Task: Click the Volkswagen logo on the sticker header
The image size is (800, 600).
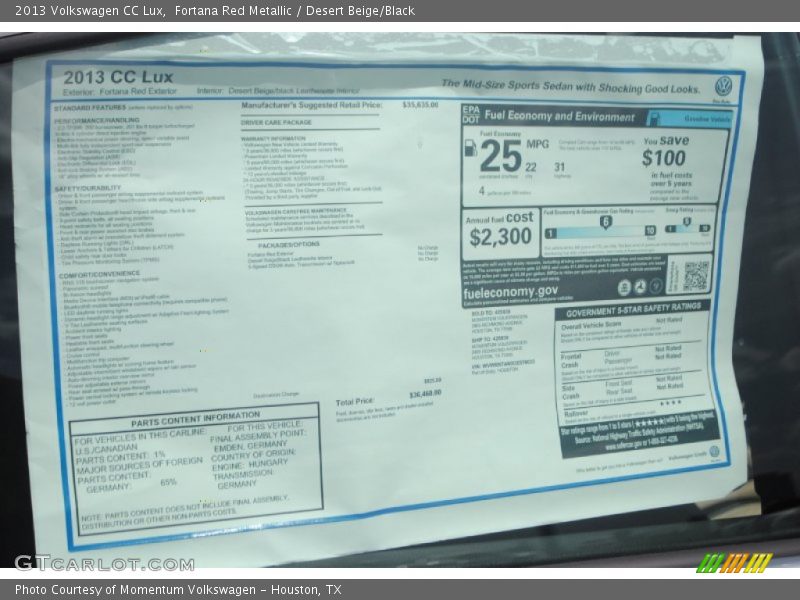Action: [723, 86]
